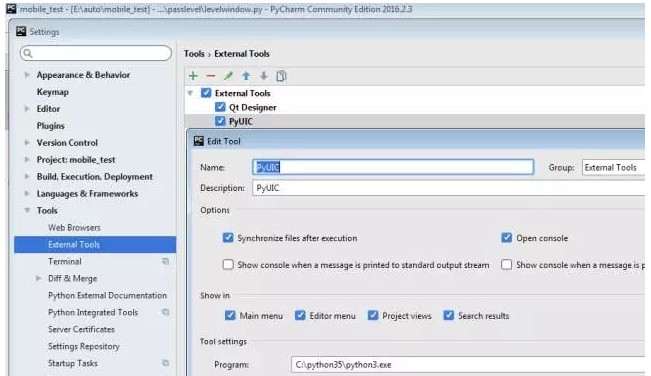Remove selected tool with minus icon
Image resolution: width=651 pixels, height=376 pixels.
tap(210, 76)
